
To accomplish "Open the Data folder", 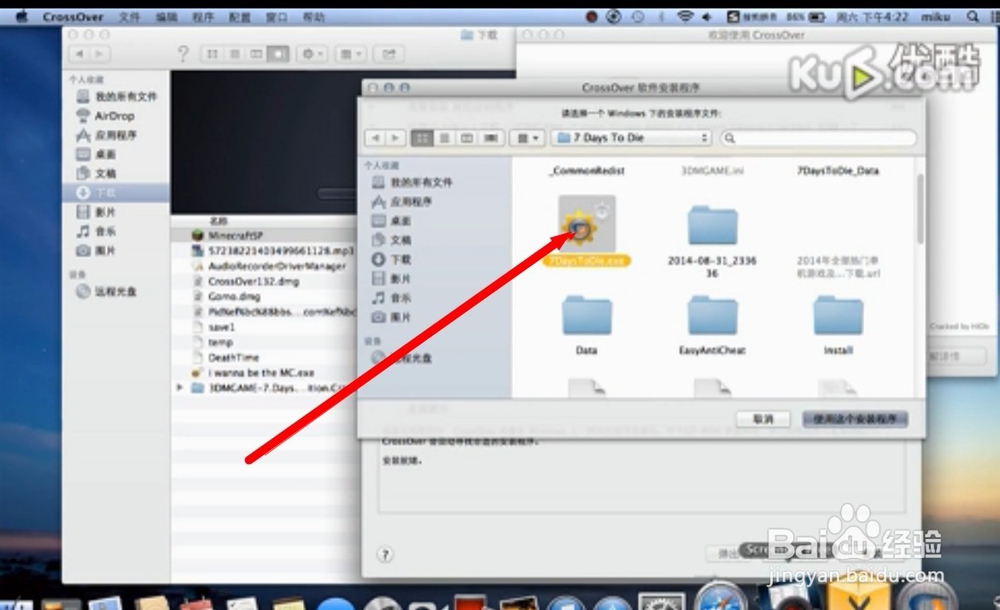I will pos(587,315).
